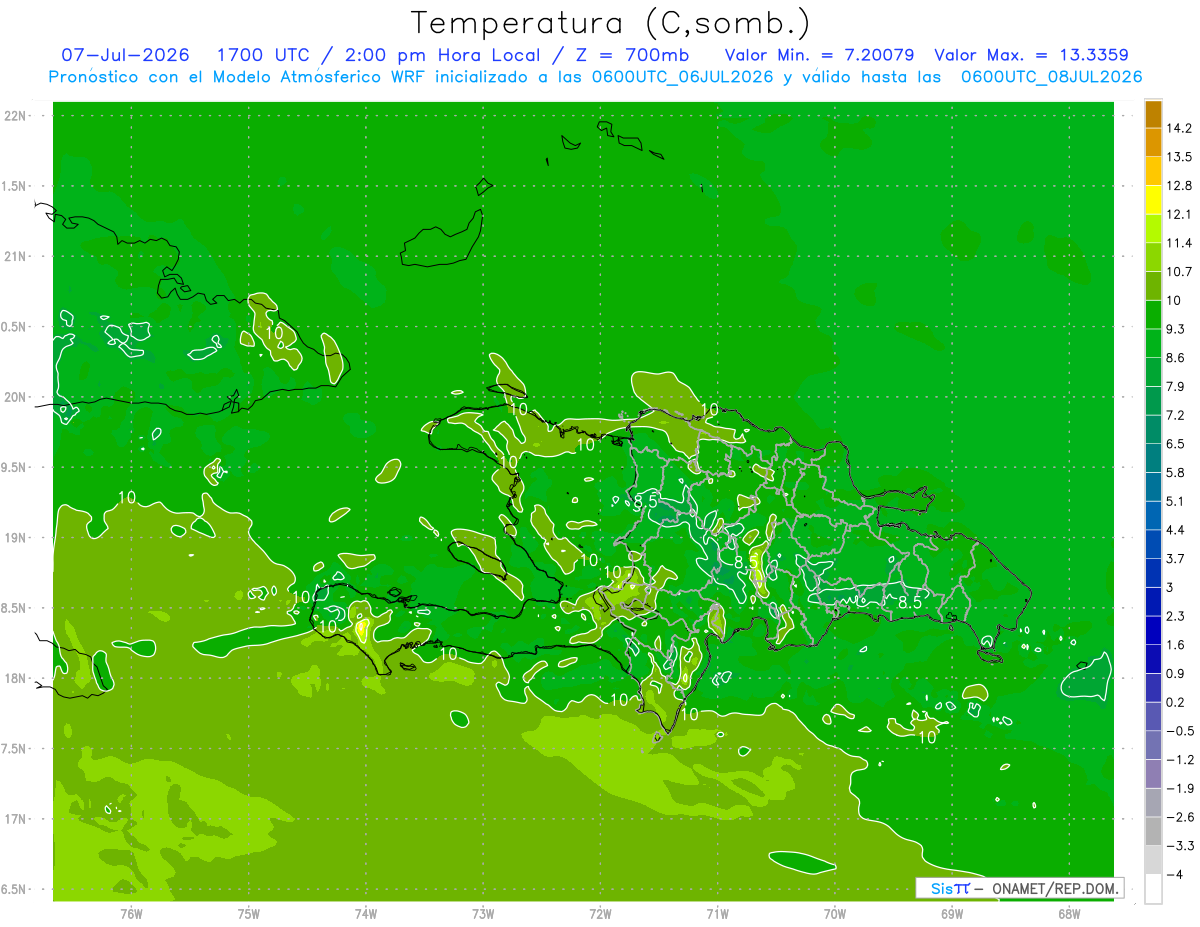Click the '70W' longitude label

click(x=835, y=914)
